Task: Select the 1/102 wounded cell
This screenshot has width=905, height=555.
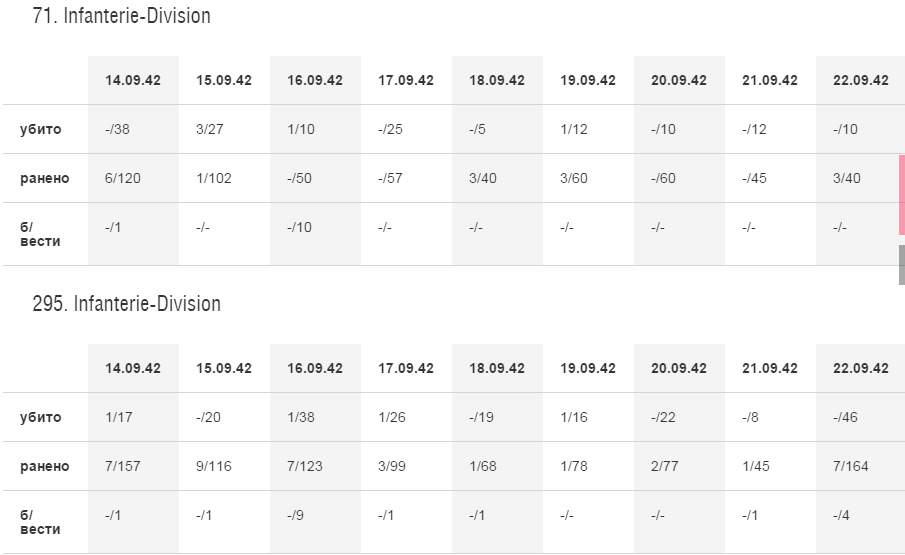Action: 225,178
